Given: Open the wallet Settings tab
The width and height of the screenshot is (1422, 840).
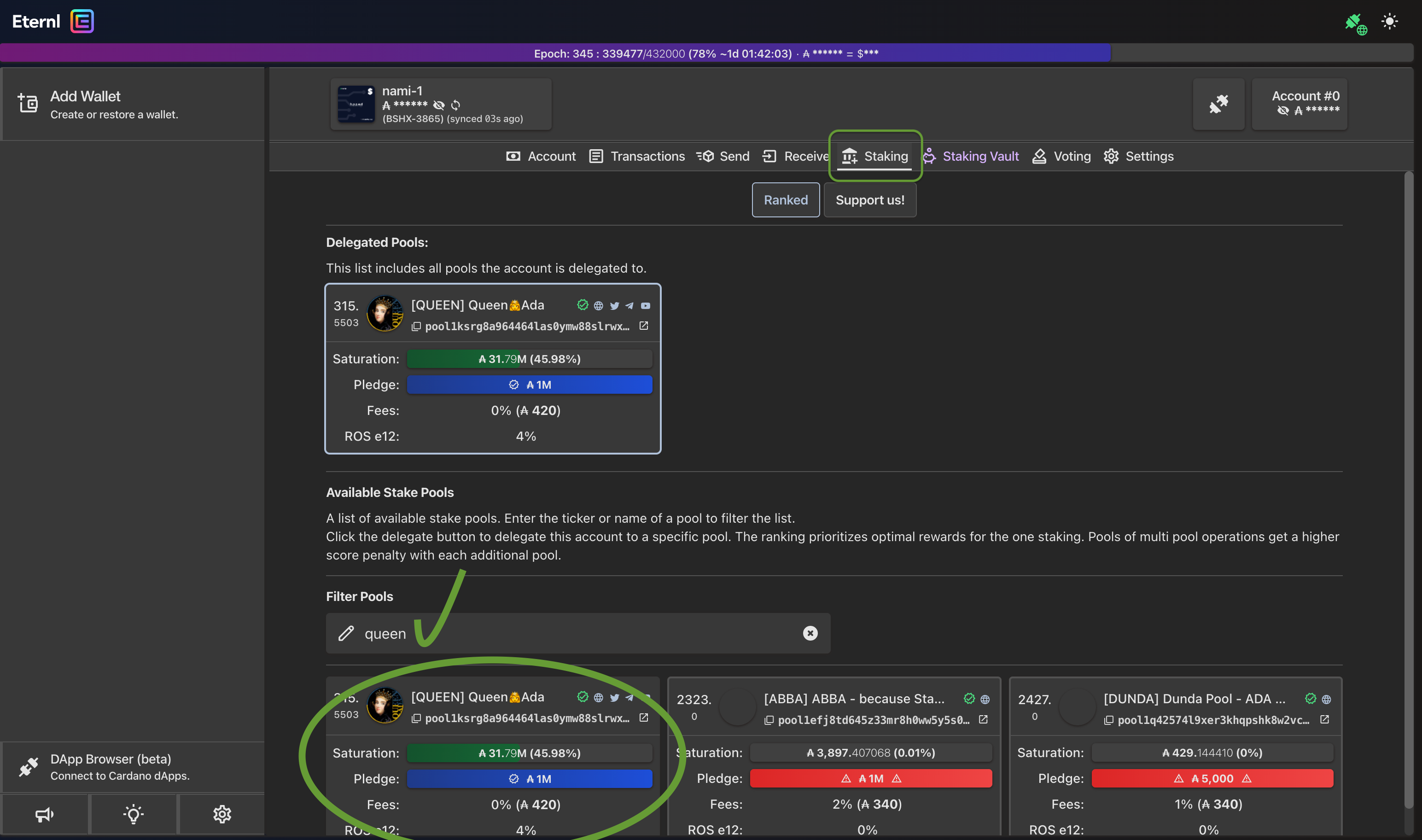Looking at the screenshot, I should [1138, 156].
